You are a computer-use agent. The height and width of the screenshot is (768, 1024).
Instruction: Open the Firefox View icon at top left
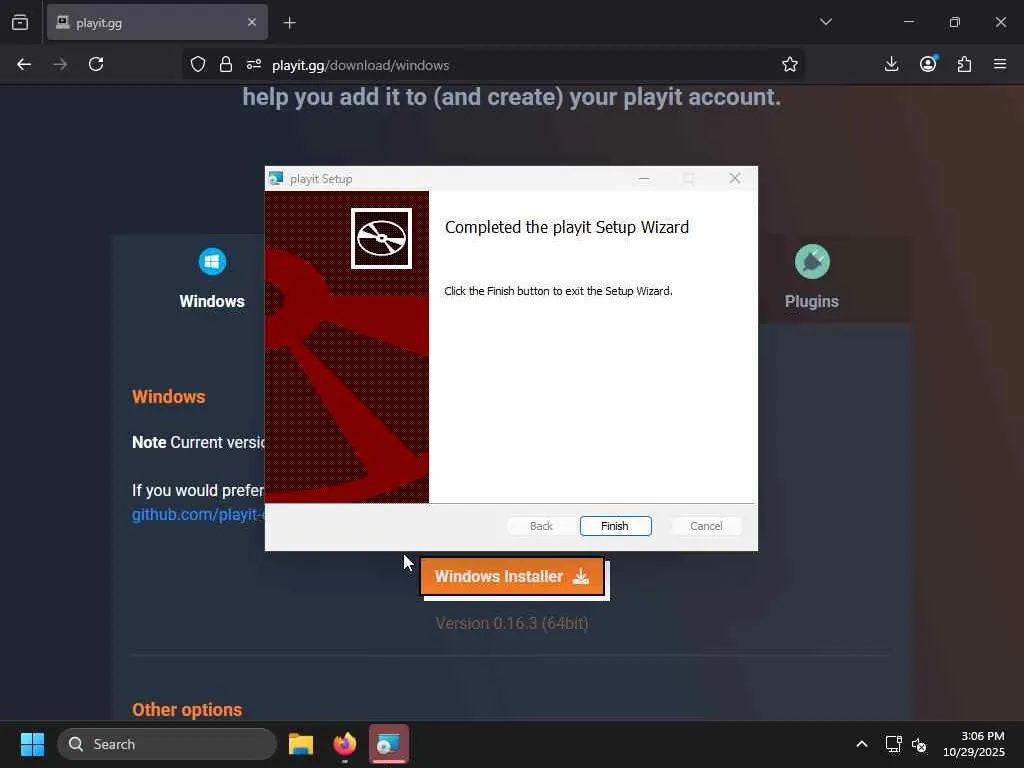tap(20, 23)
